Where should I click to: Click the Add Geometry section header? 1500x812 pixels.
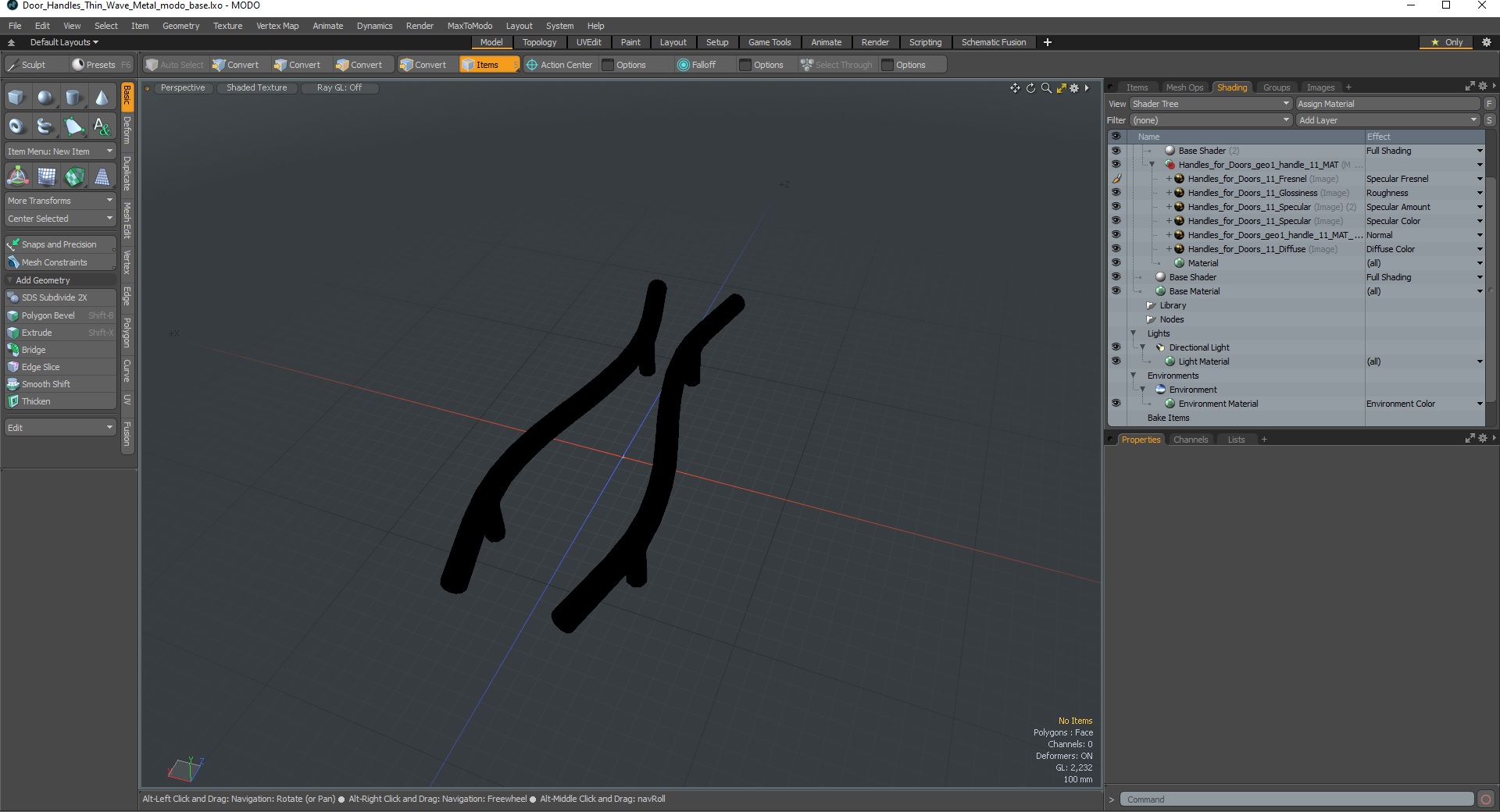click(60, 280)
